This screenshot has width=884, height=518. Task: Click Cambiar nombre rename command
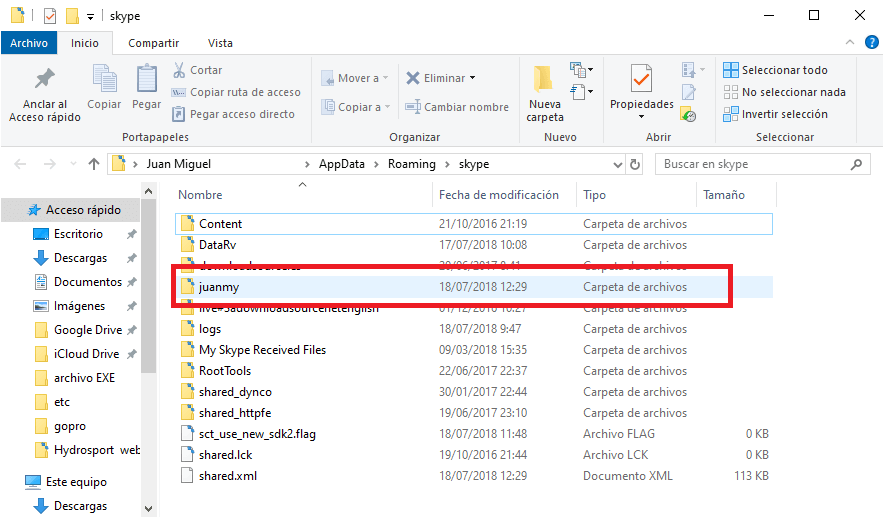pyautogui.click(x=457, y=107)
